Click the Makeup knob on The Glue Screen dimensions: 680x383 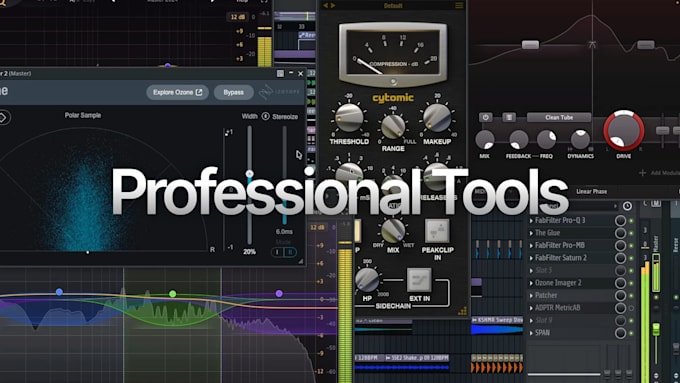tap(437, 118)
